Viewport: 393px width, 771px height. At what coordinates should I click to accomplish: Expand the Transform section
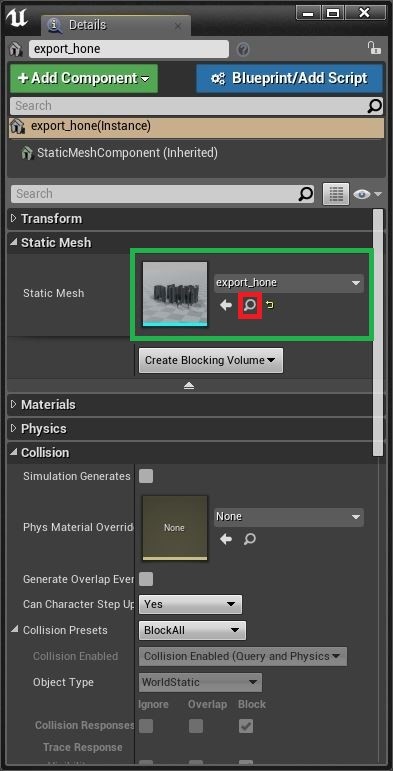14,218
